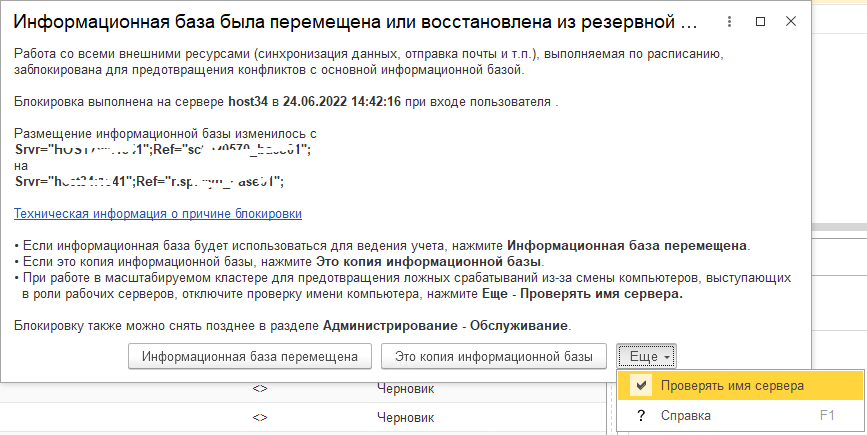Viewport: 867px width, 435px height.
Task: Open 'Техническая информация о причине блокировки' link
Action: point(158,214)
